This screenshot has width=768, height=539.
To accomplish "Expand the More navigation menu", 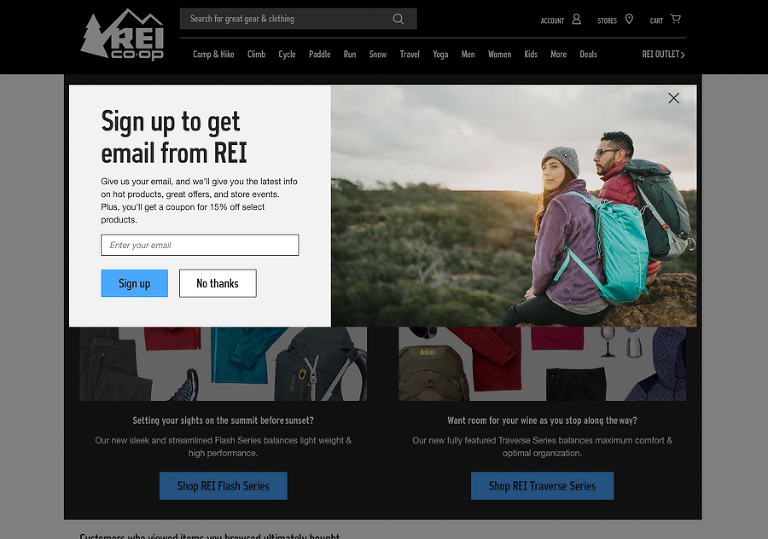I will click(558, 54).
